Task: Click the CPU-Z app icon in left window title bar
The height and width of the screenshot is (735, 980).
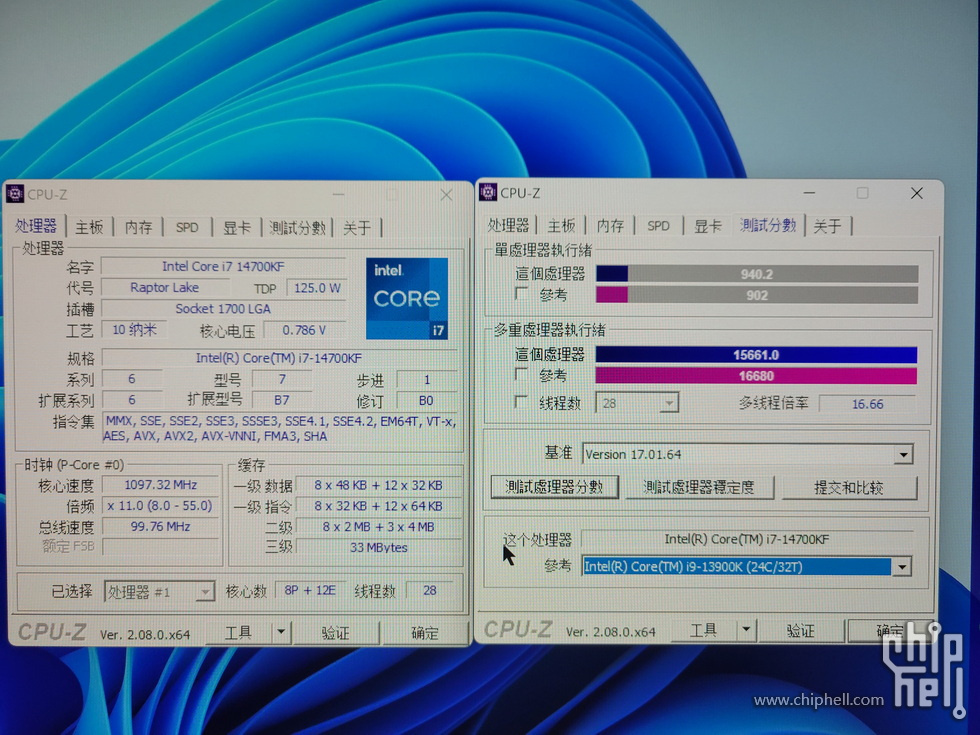Action: (x=15, y=194)
